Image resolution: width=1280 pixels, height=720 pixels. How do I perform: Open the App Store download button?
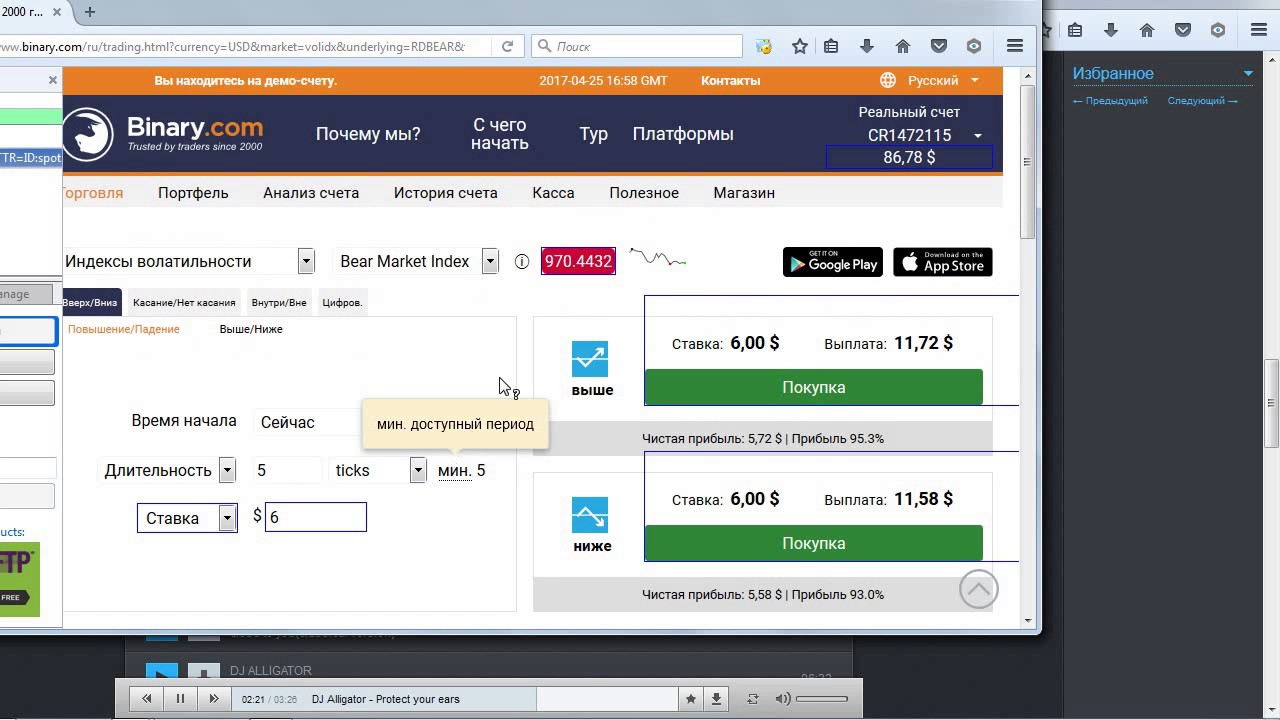(943, 262)
